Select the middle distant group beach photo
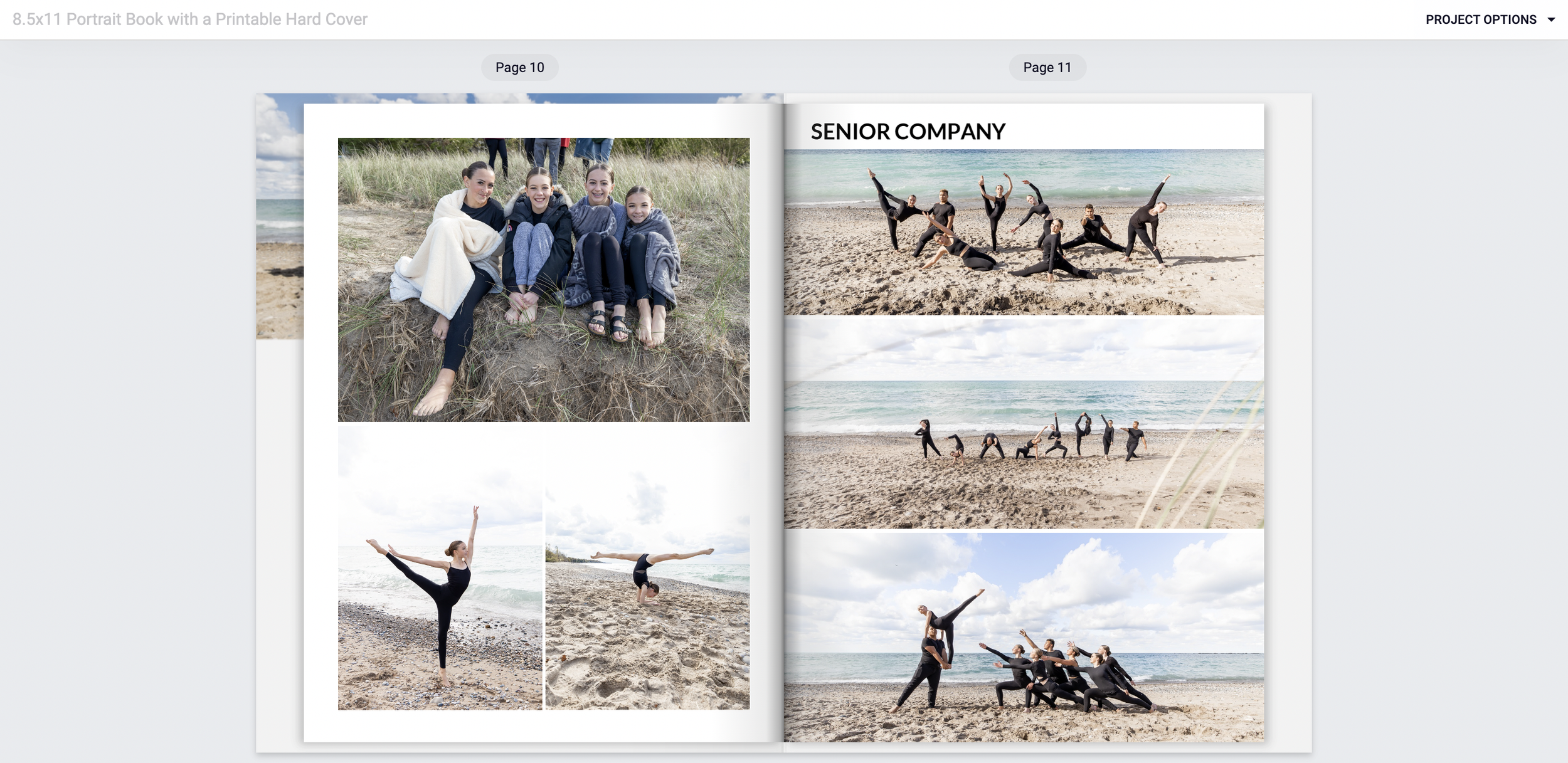The width and height of the screenshot is (1568, 763). (x=1024, y=423)
